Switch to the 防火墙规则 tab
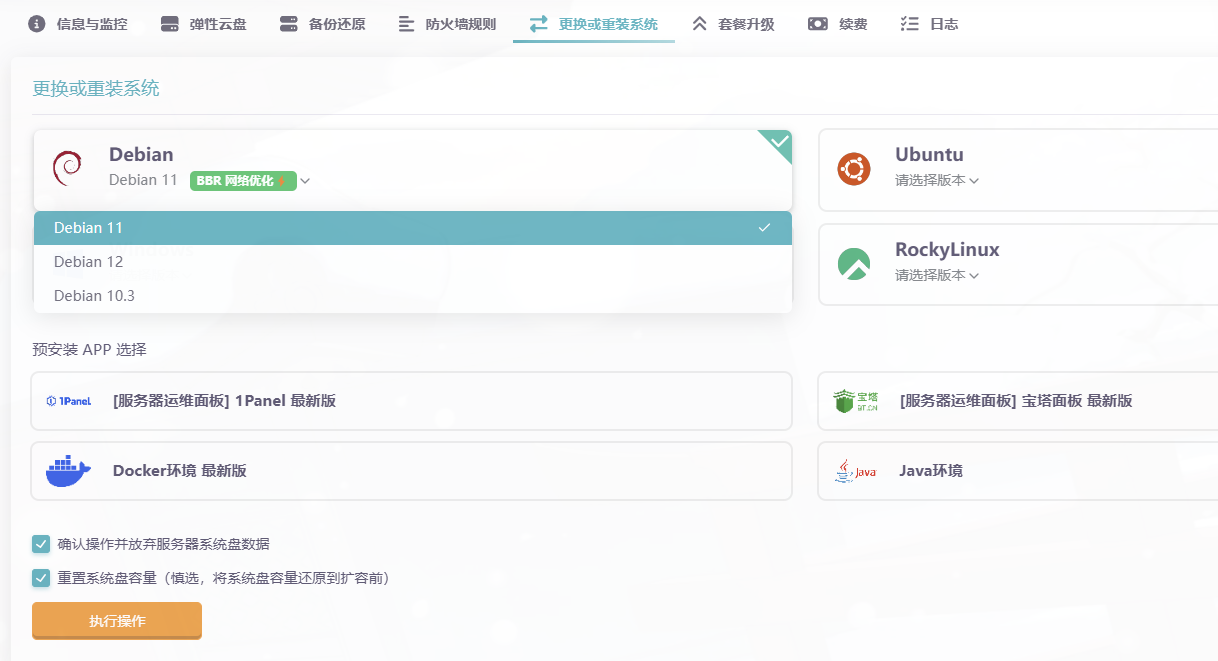This screenshot has width=1218, height=661. pyautogui.click(x=447, y=24)
